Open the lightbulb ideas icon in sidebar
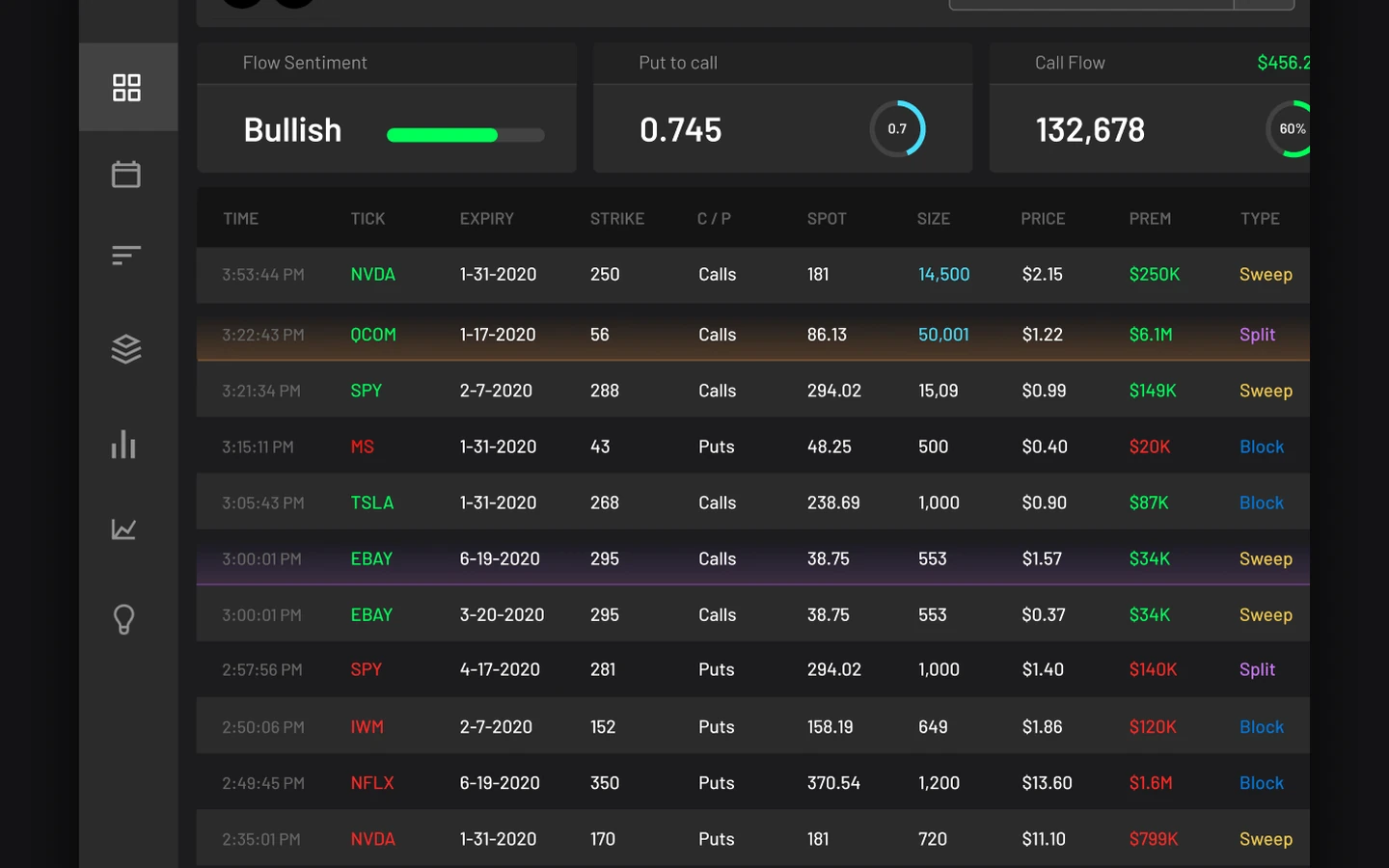1389x868 pixels. pyautogui.click(x=124, y=618)
